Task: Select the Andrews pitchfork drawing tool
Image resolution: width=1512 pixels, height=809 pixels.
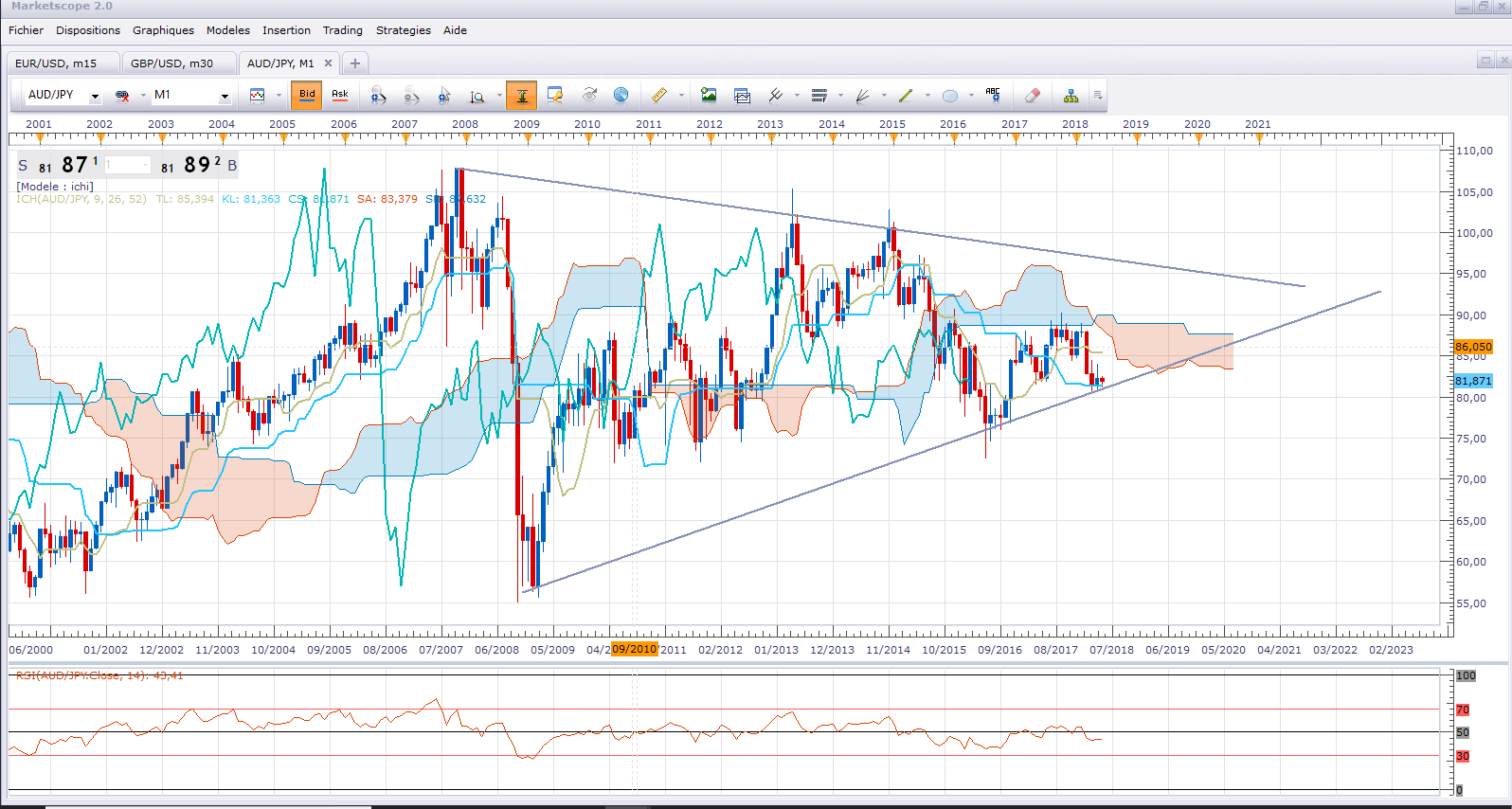Action: tap(775, 96)
